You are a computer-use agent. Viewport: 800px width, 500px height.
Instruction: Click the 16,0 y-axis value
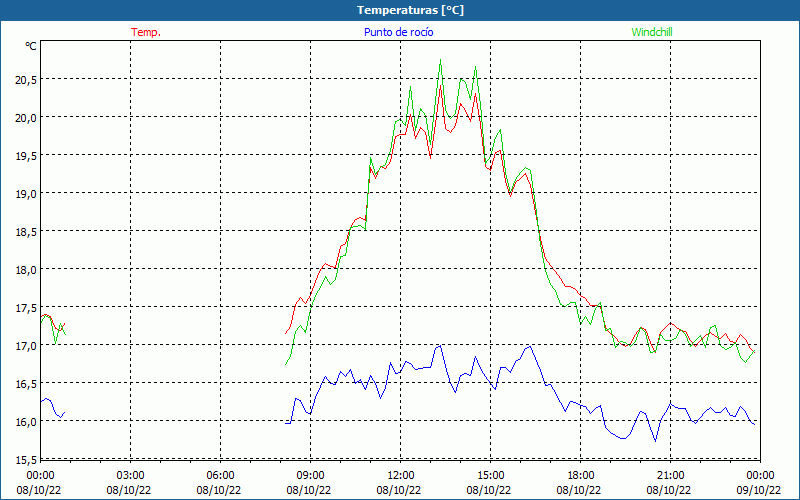[x=25, y=421]
